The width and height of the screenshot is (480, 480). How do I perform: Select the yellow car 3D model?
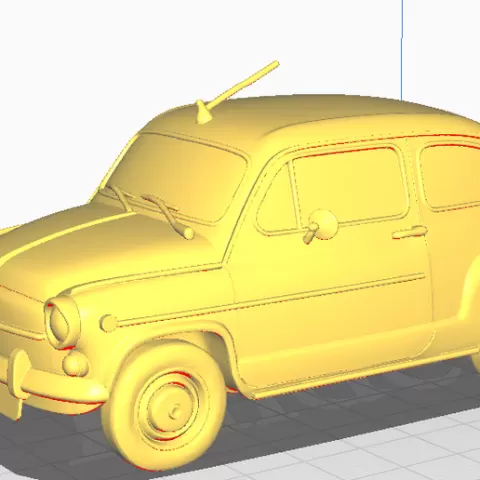pos(240,267)
